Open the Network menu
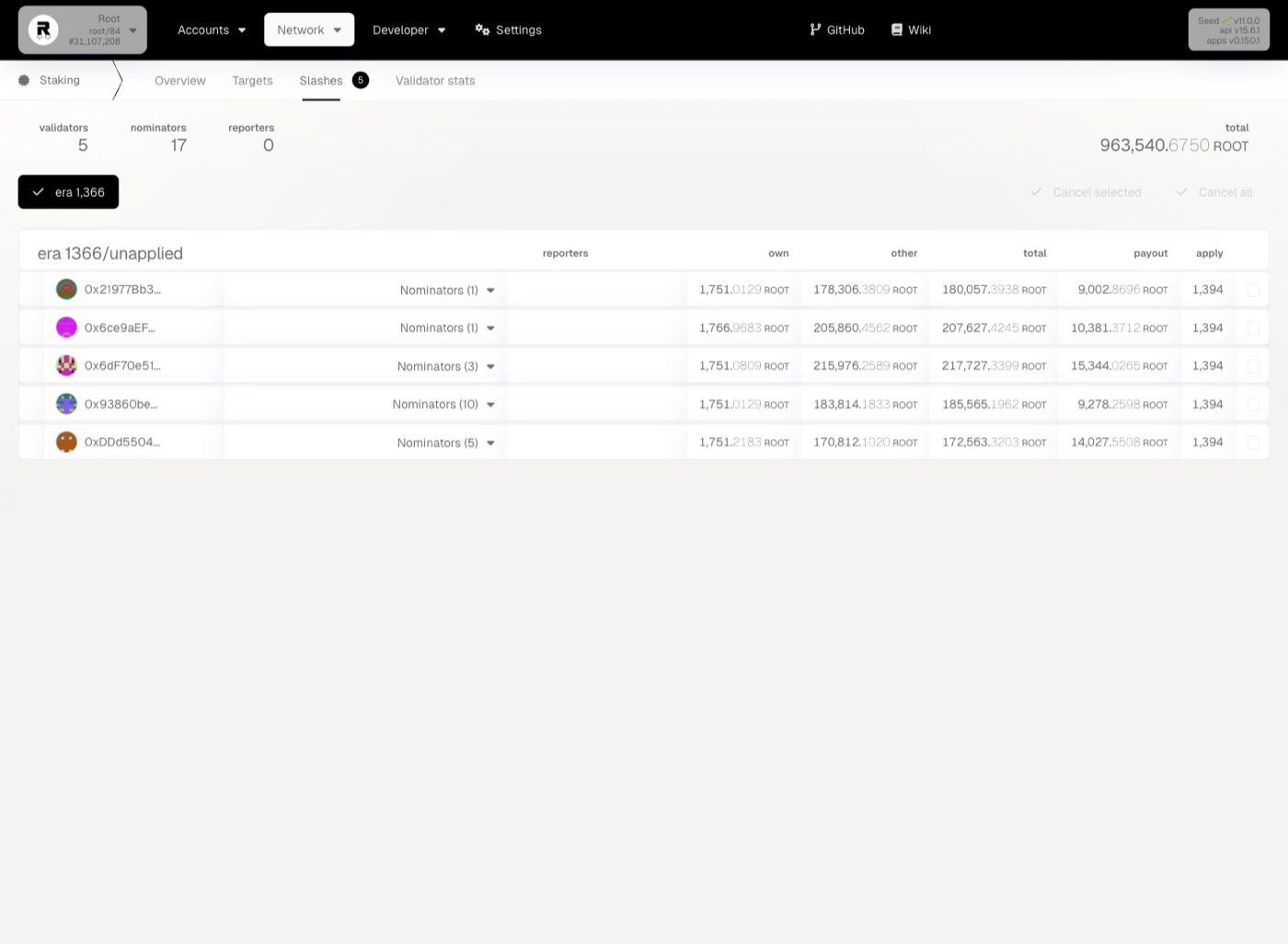This screenshot has height=944, width=1288. (x=309, y=29)
